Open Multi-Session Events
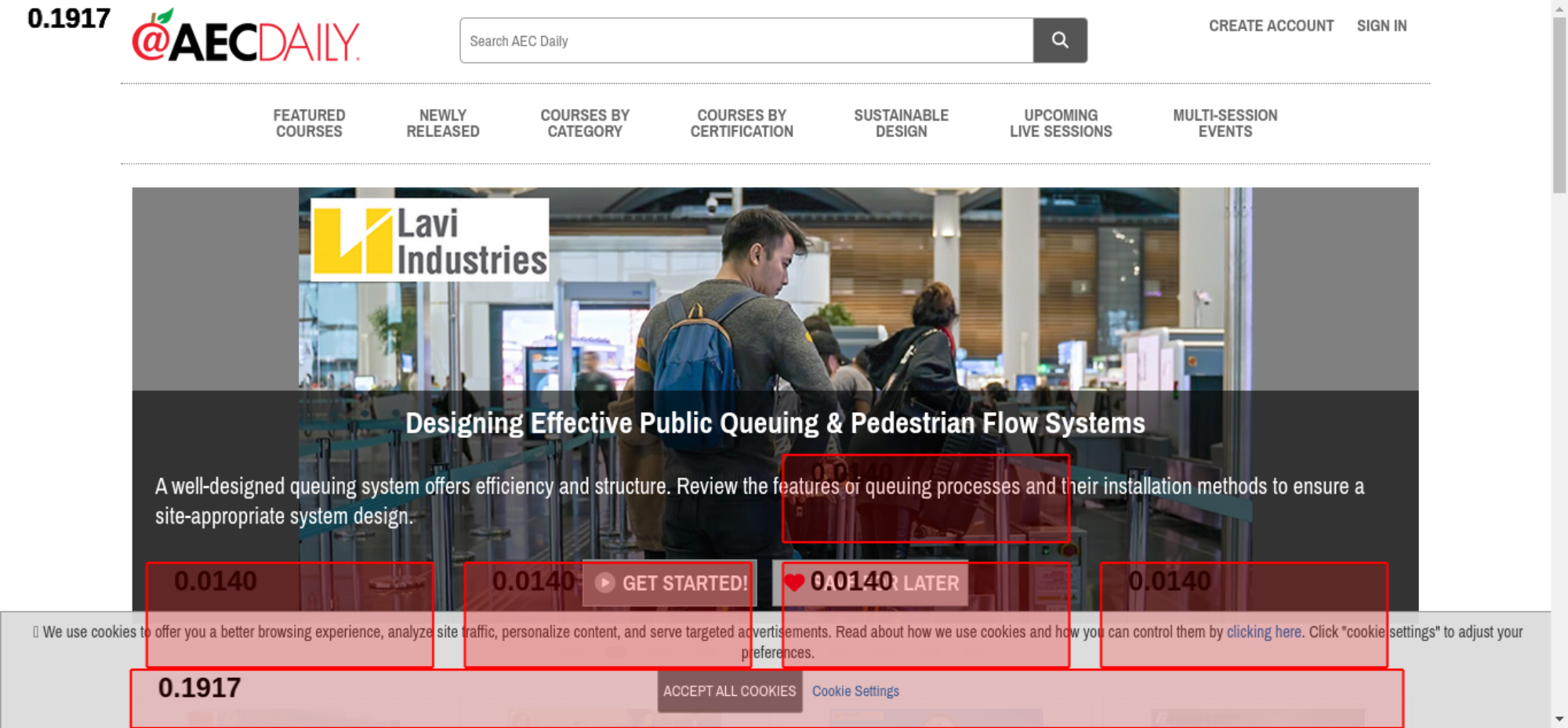1568x728 pixels. 1225,124
